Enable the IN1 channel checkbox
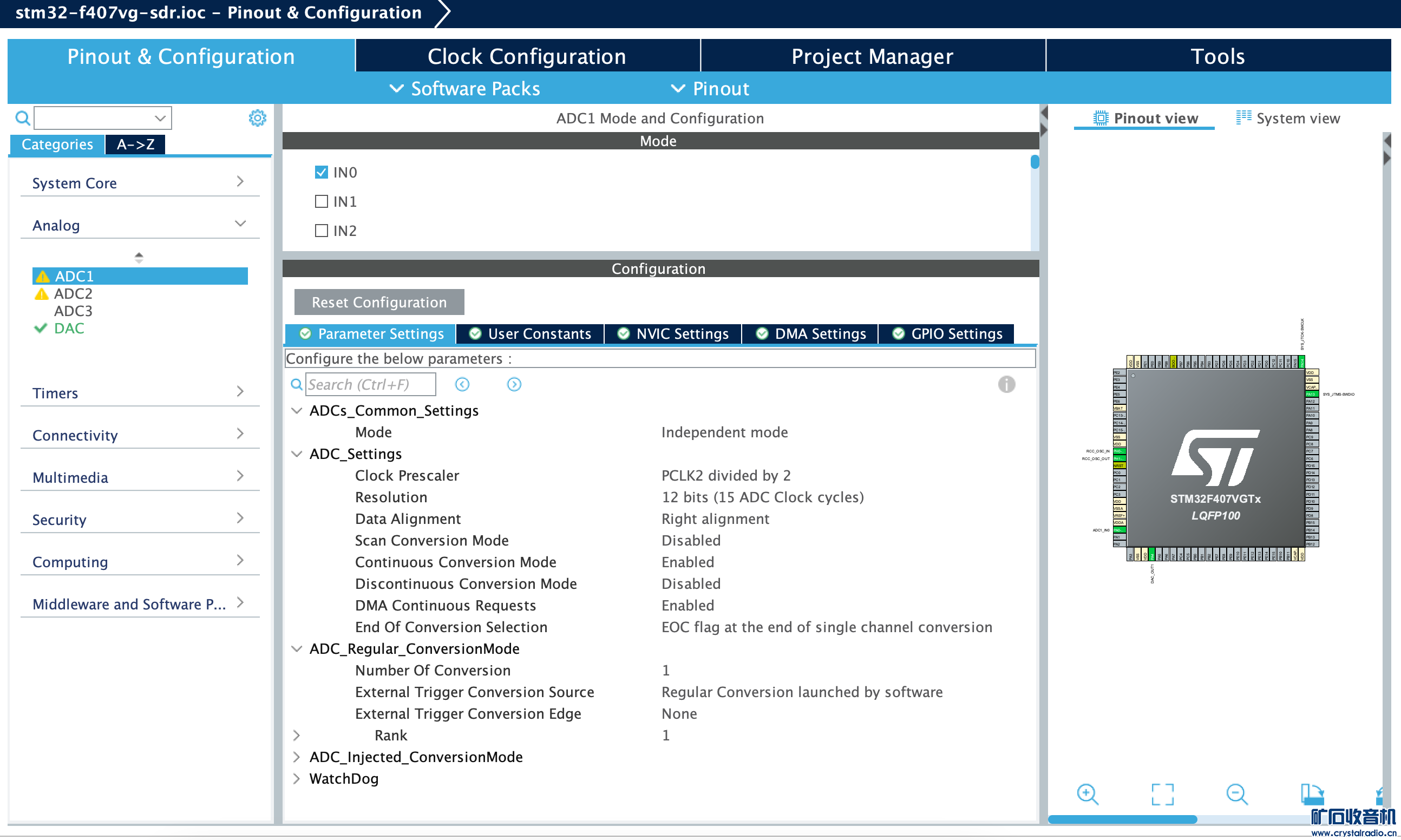 point(322,201)
